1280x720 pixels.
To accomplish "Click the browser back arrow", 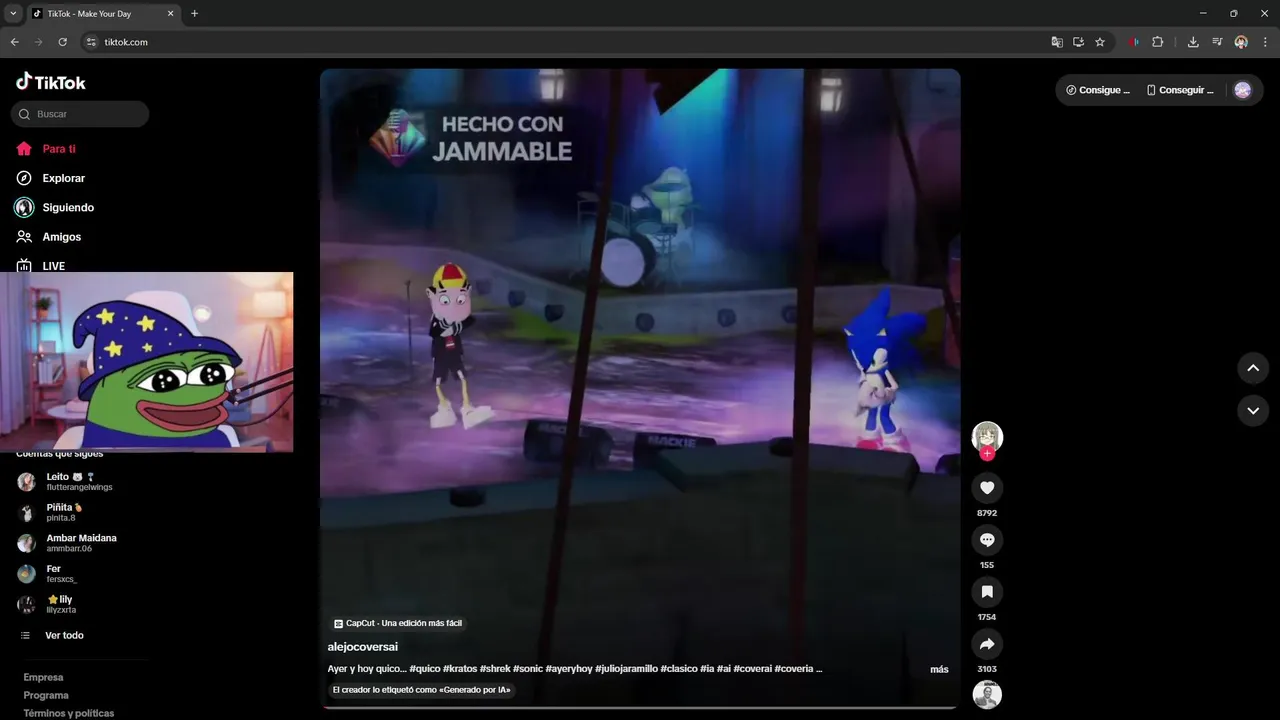I will coord(14,42).
